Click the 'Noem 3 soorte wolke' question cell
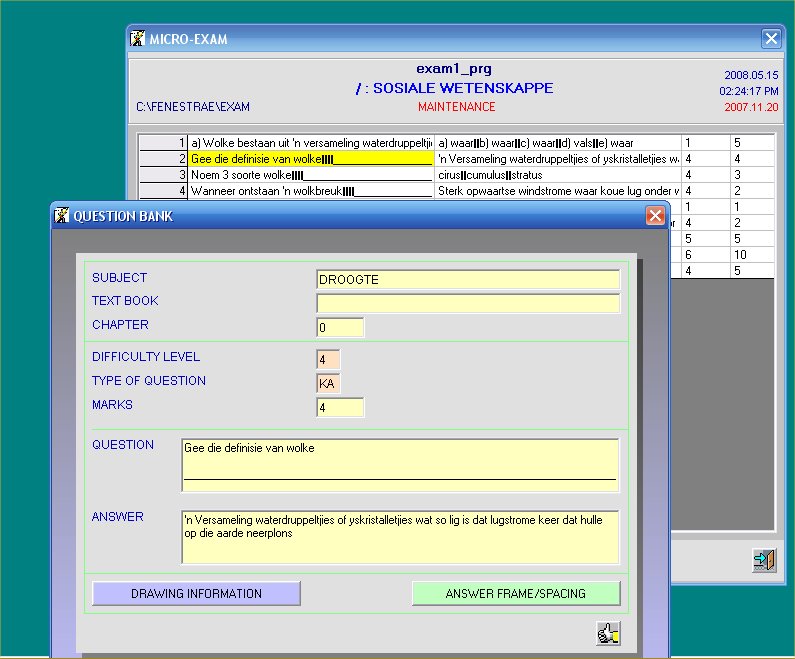Image resolution: width=795 pixels, height=659 pixels. click(x=310, y=175)
